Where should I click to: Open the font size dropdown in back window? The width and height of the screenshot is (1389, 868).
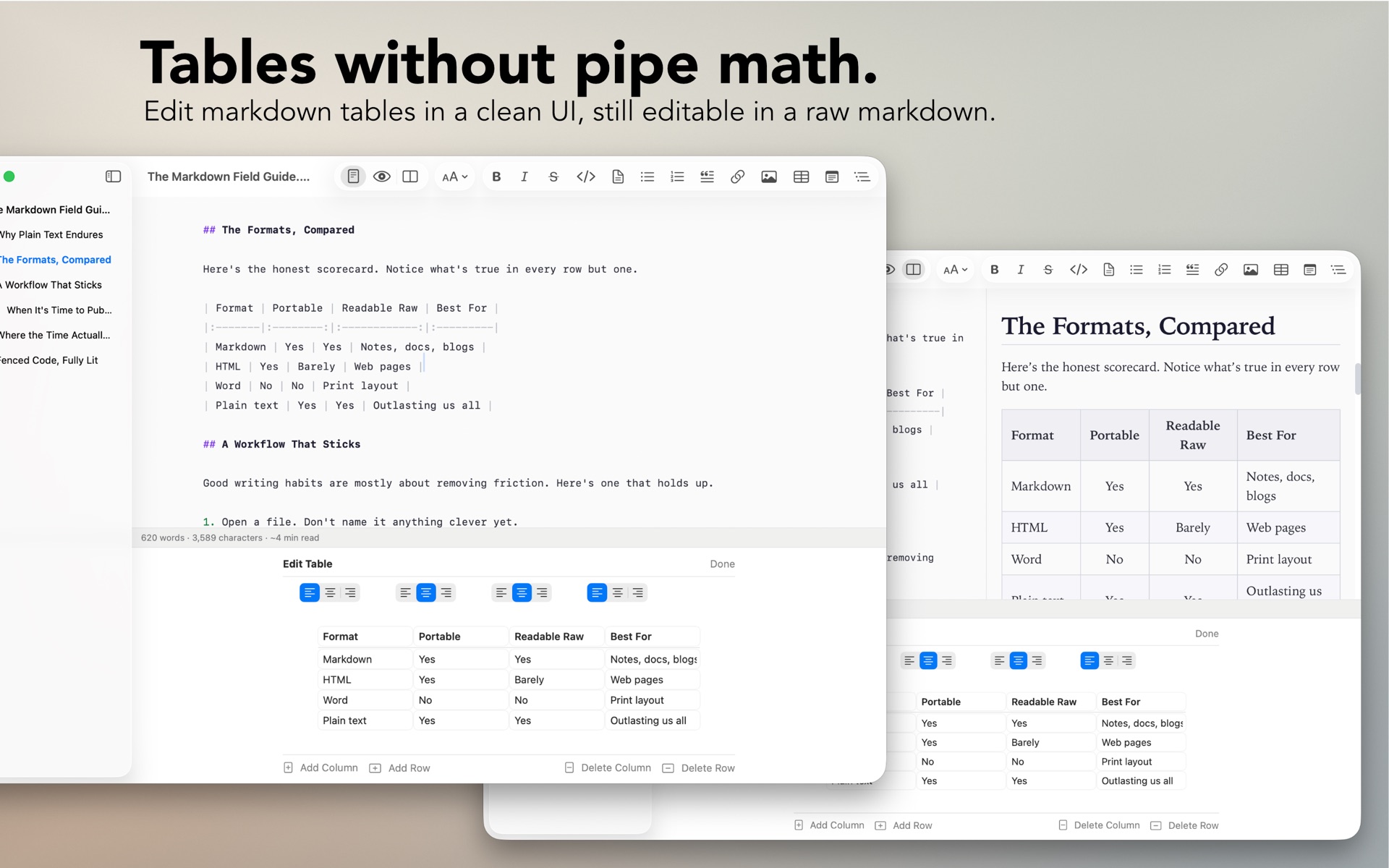click(x=955, y=270)
